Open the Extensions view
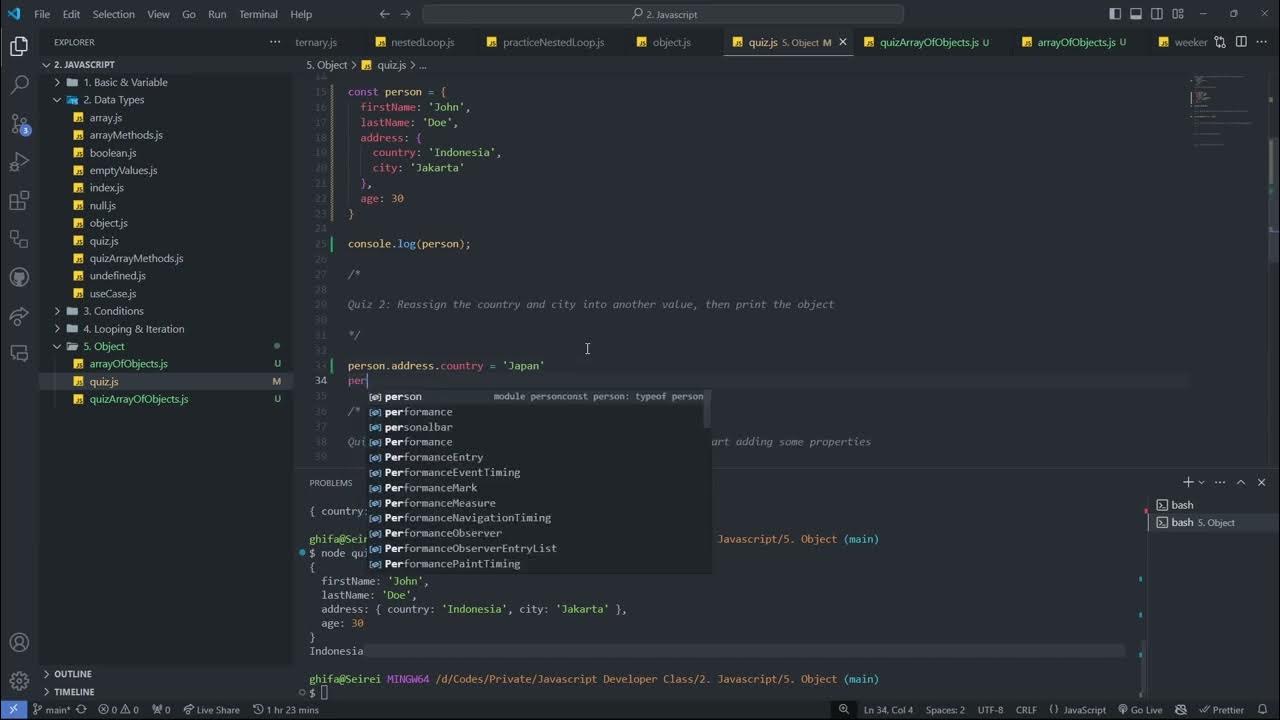Viewport: 1280px width, 720px height. (x=19, y=201)
